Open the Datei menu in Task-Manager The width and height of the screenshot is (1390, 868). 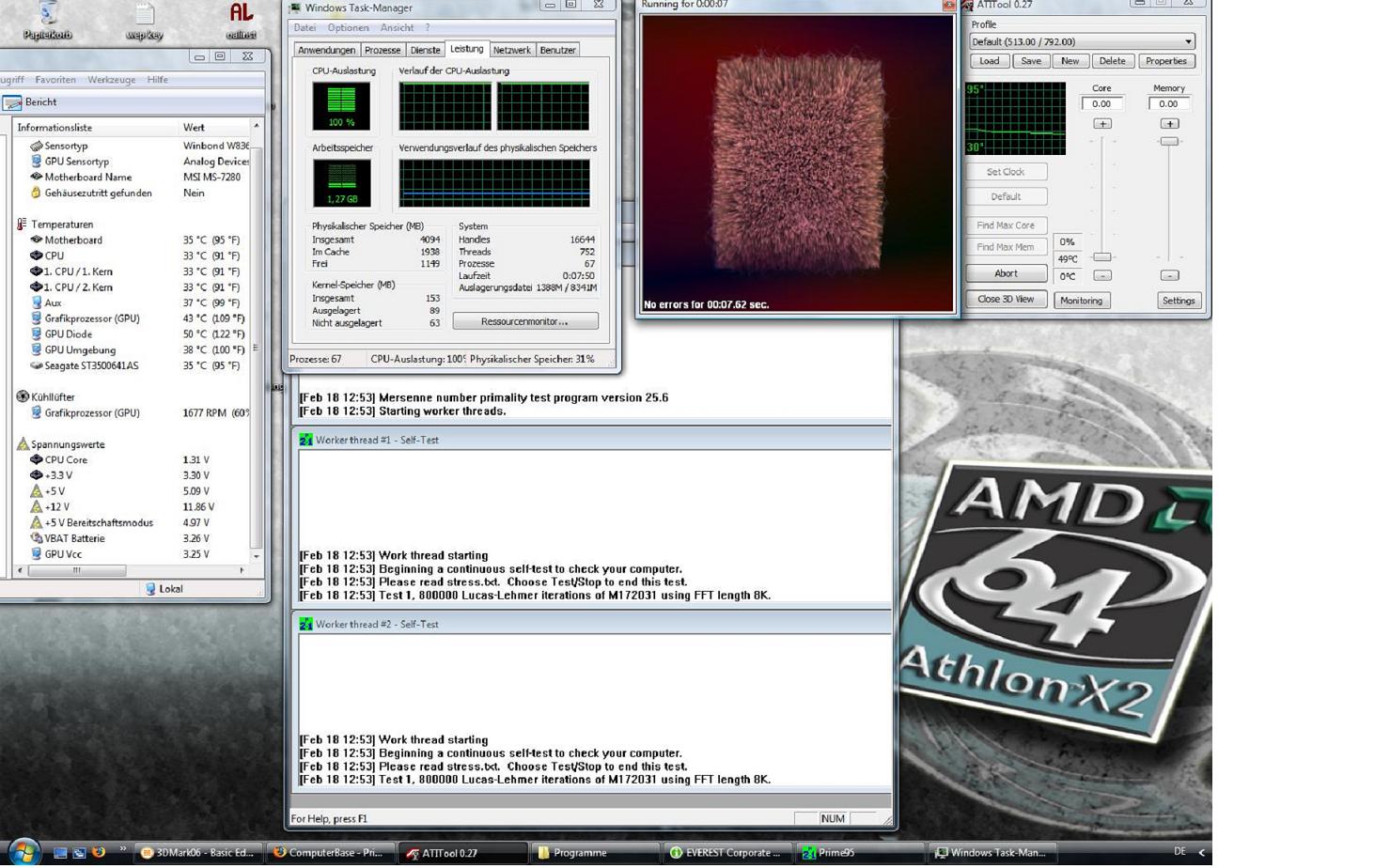coord(305,28)
